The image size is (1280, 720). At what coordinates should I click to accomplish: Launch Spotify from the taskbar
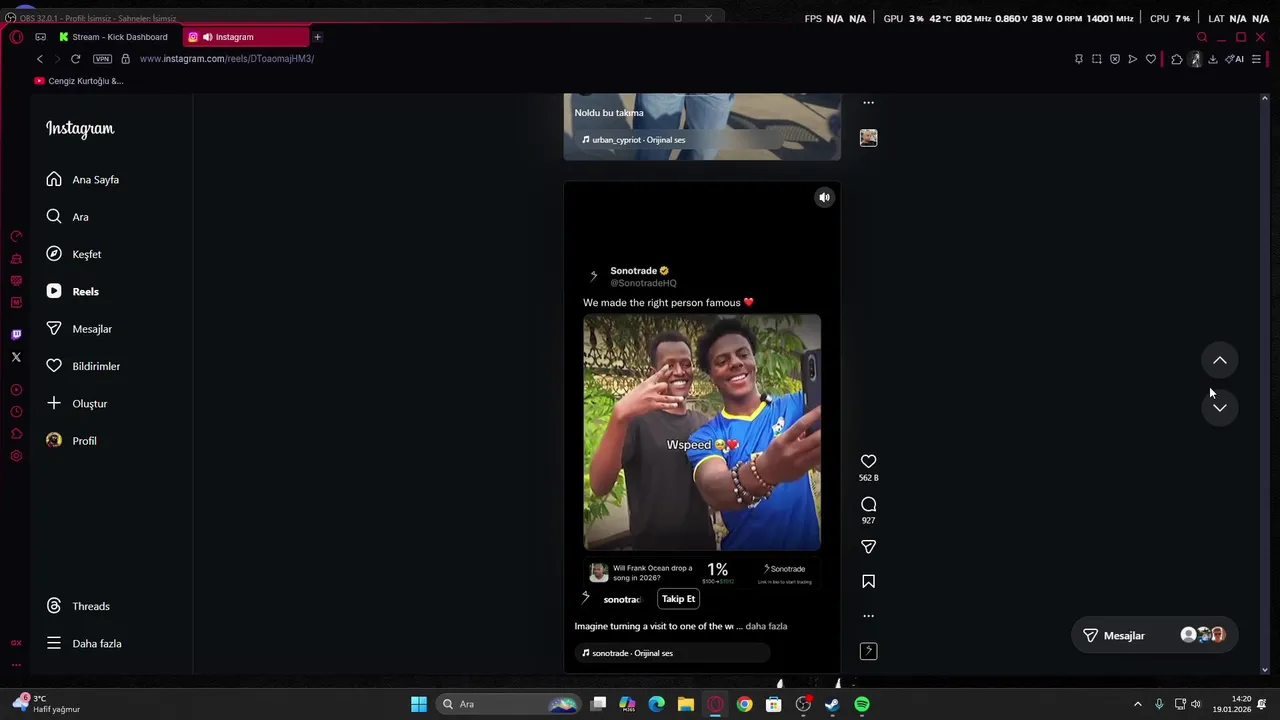pyautogui.click(x=862, y=704)
